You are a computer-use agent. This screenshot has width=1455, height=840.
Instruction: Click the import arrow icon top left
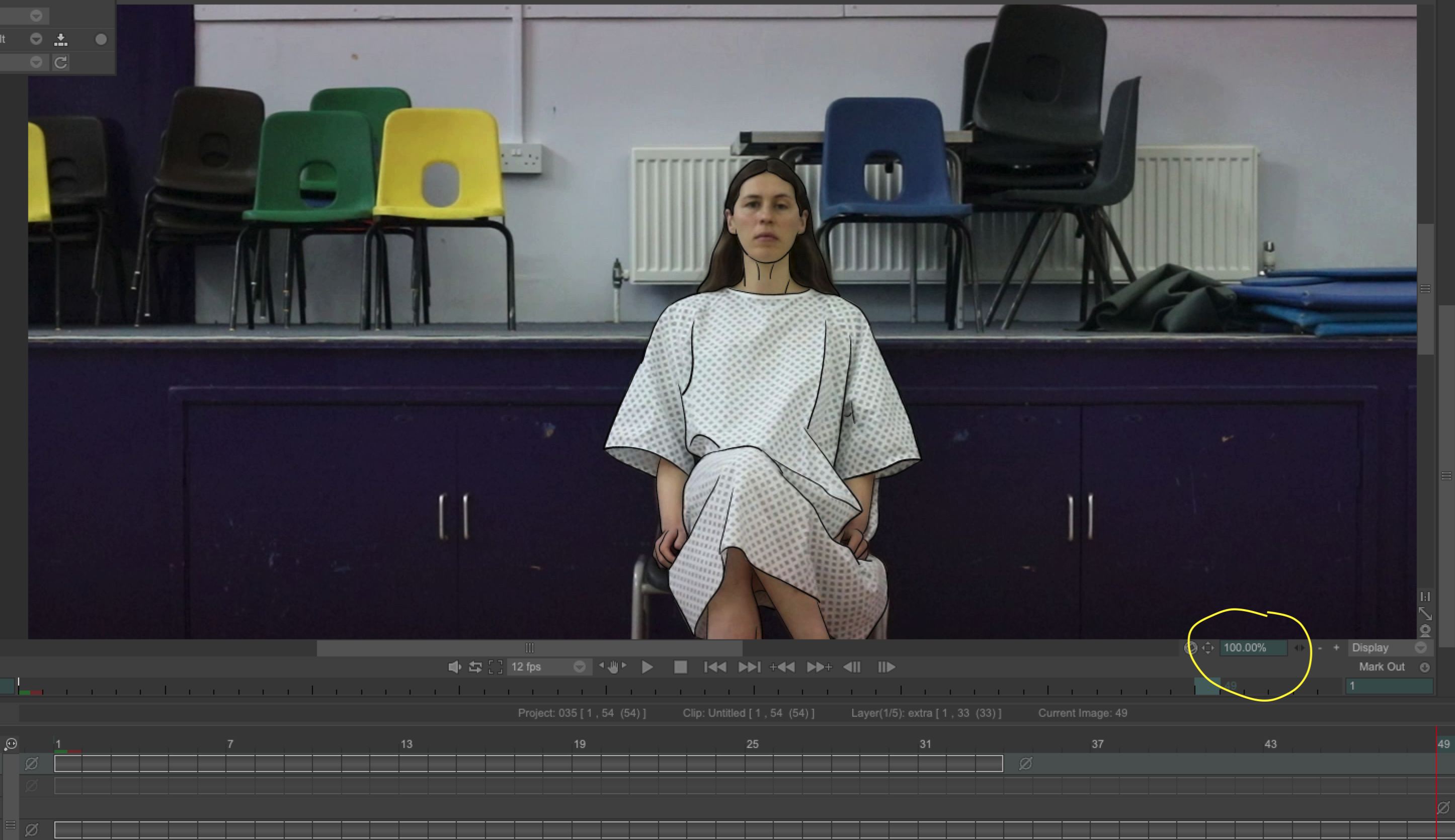click(60, 39)
